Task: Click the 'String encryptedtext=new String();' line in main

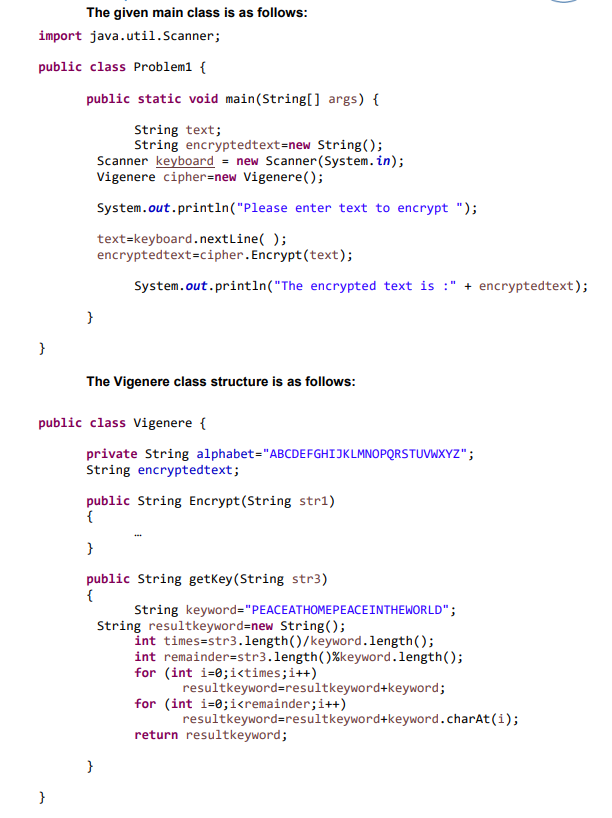Action: (258, 145)
